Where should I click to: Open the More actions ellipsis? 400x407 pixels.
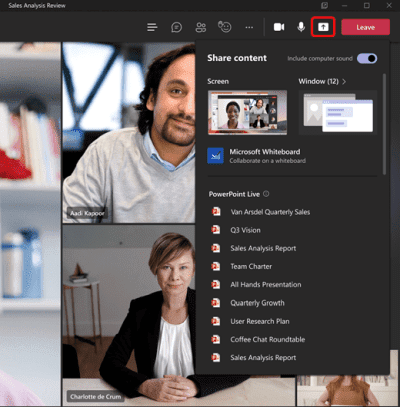(x=249, y=27)
